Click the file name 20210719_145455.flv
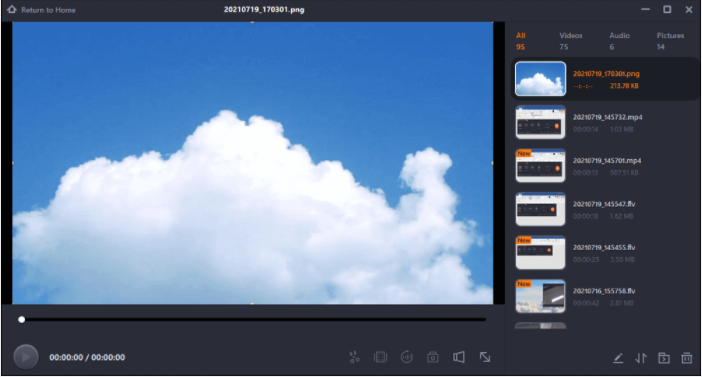The width and height of the screenshot is (702, 377). click(604, 247)
